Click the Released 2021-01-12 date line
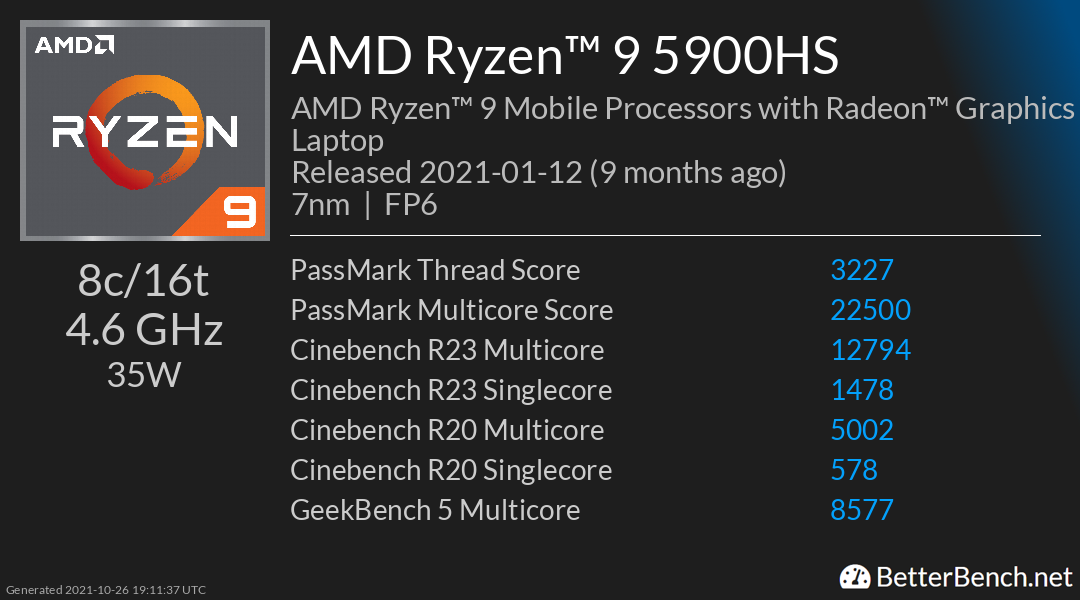Image resolution: width=1080 pixels, height=600 pixels. tap(538, 173)
